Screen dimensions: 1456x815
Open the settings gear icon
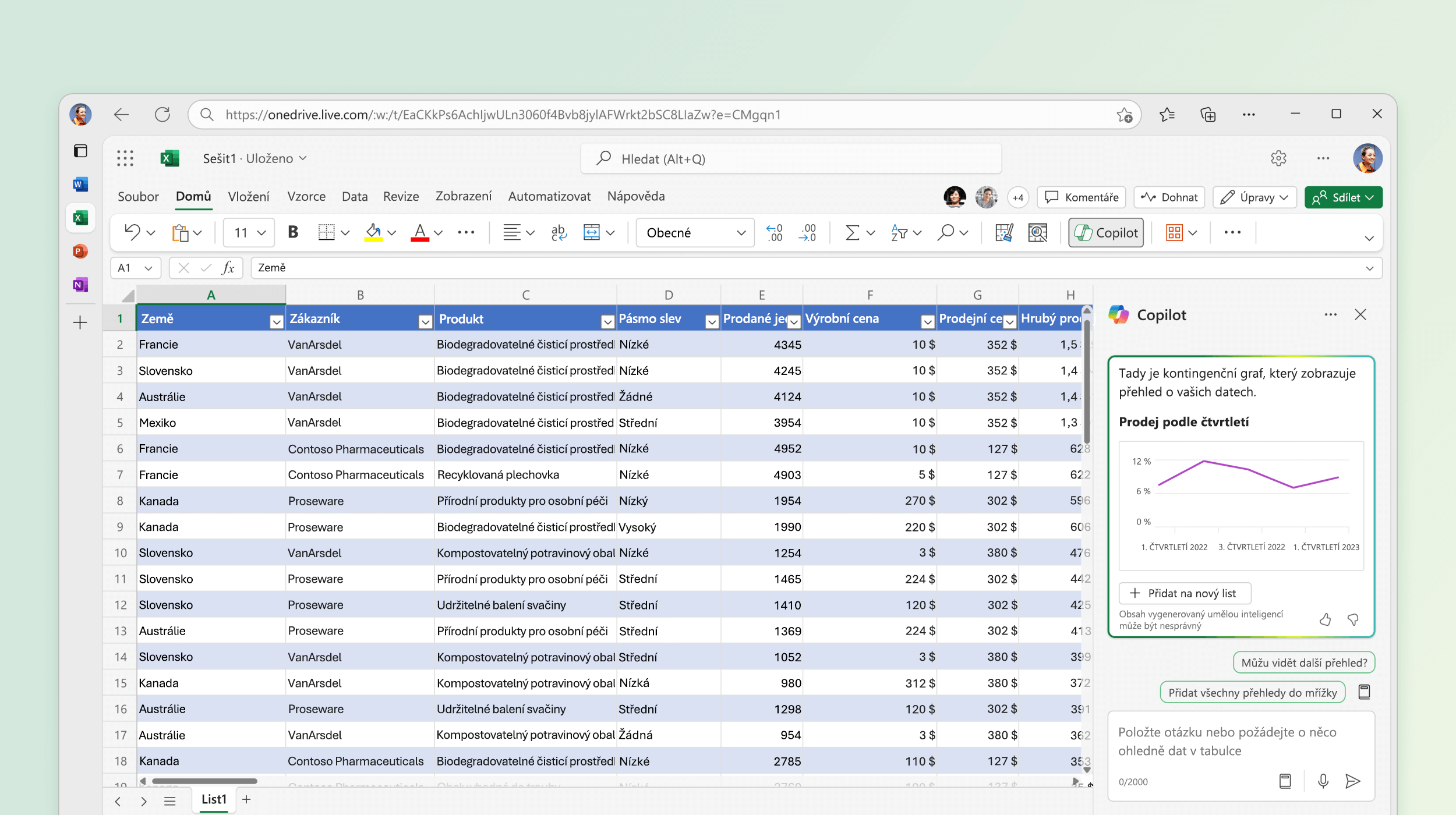(1278, 158)
